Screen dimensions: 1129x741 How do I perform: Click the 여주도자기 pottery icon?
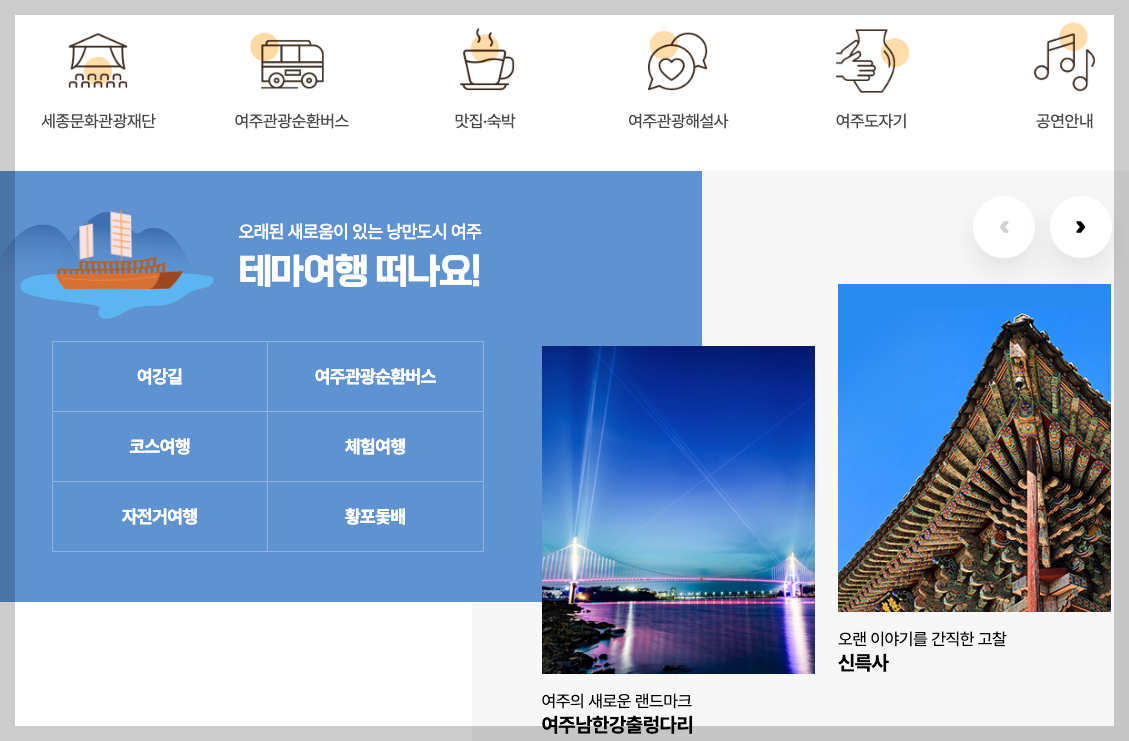pyautogui.click(x=870, y=62)
